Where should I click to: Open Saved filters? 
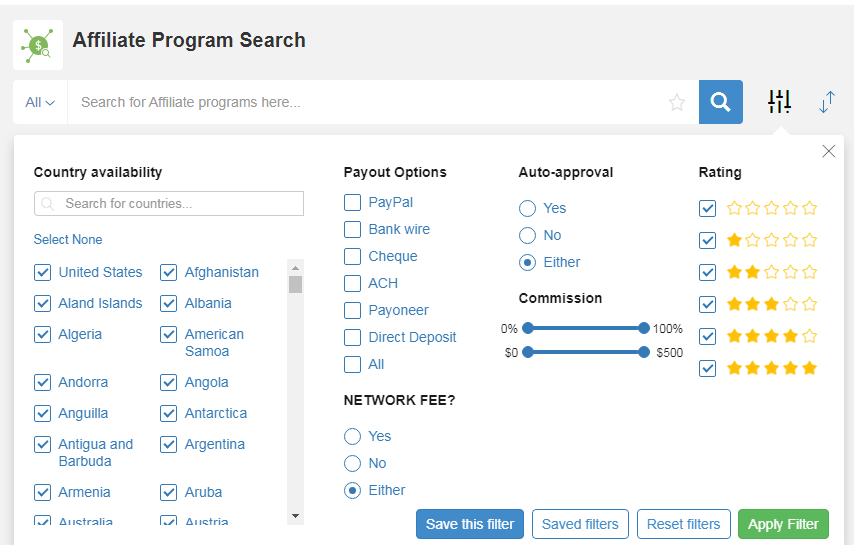click(x=580, y=524)
